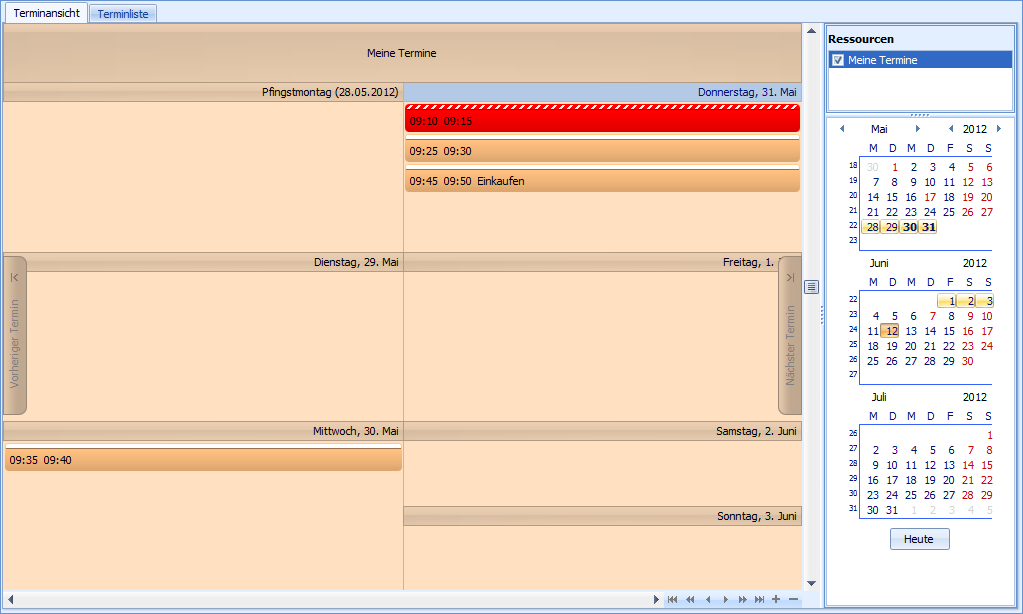The height and width of the screenshot is (614, 1023).
Task: Click next page double-arrow navigator icon
Action: [742, 599]
